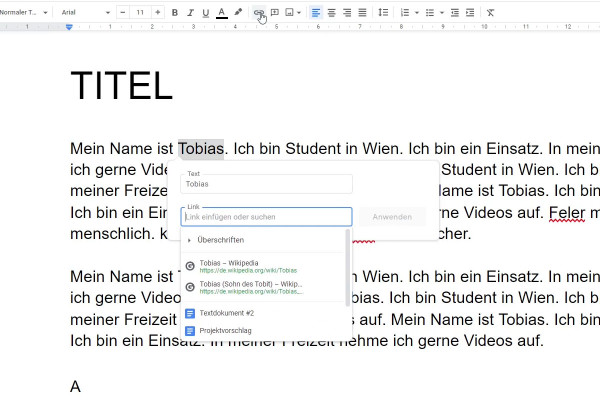Open the highlight color marker tool

point(238,13)
